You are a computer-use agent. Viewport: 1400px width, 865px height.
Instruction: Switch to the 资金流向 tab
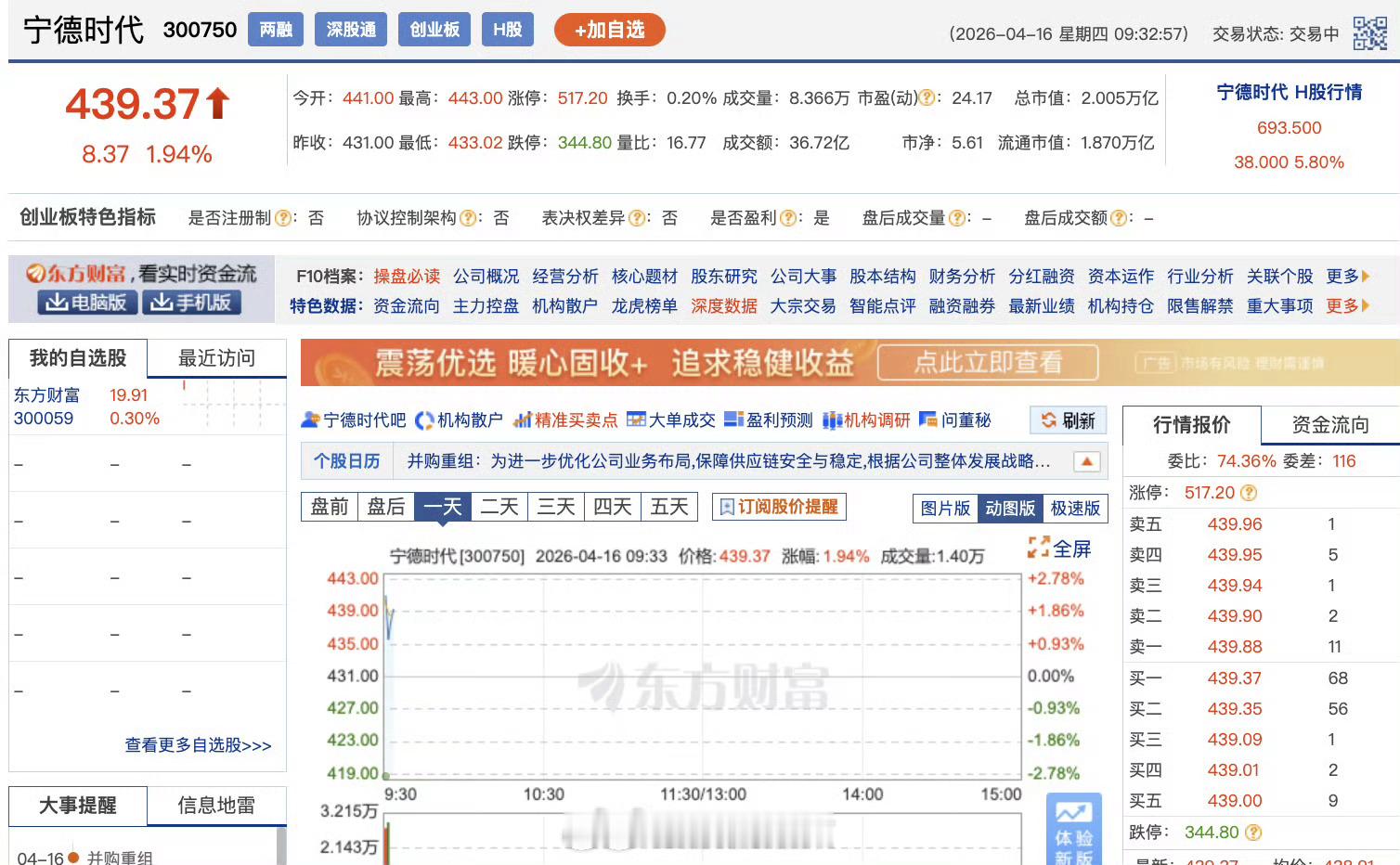tap(1329, 424)
